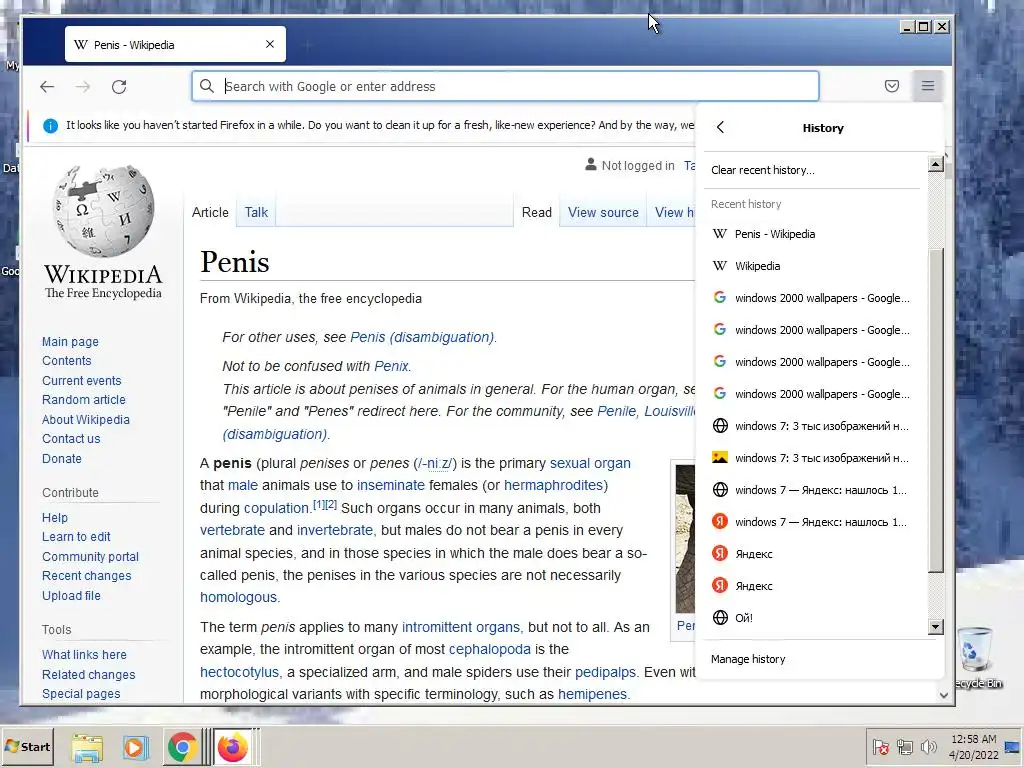Click the article infobox image thumbnail
The width and height of the screenshot is (1024, 768).
pos(685,539)
